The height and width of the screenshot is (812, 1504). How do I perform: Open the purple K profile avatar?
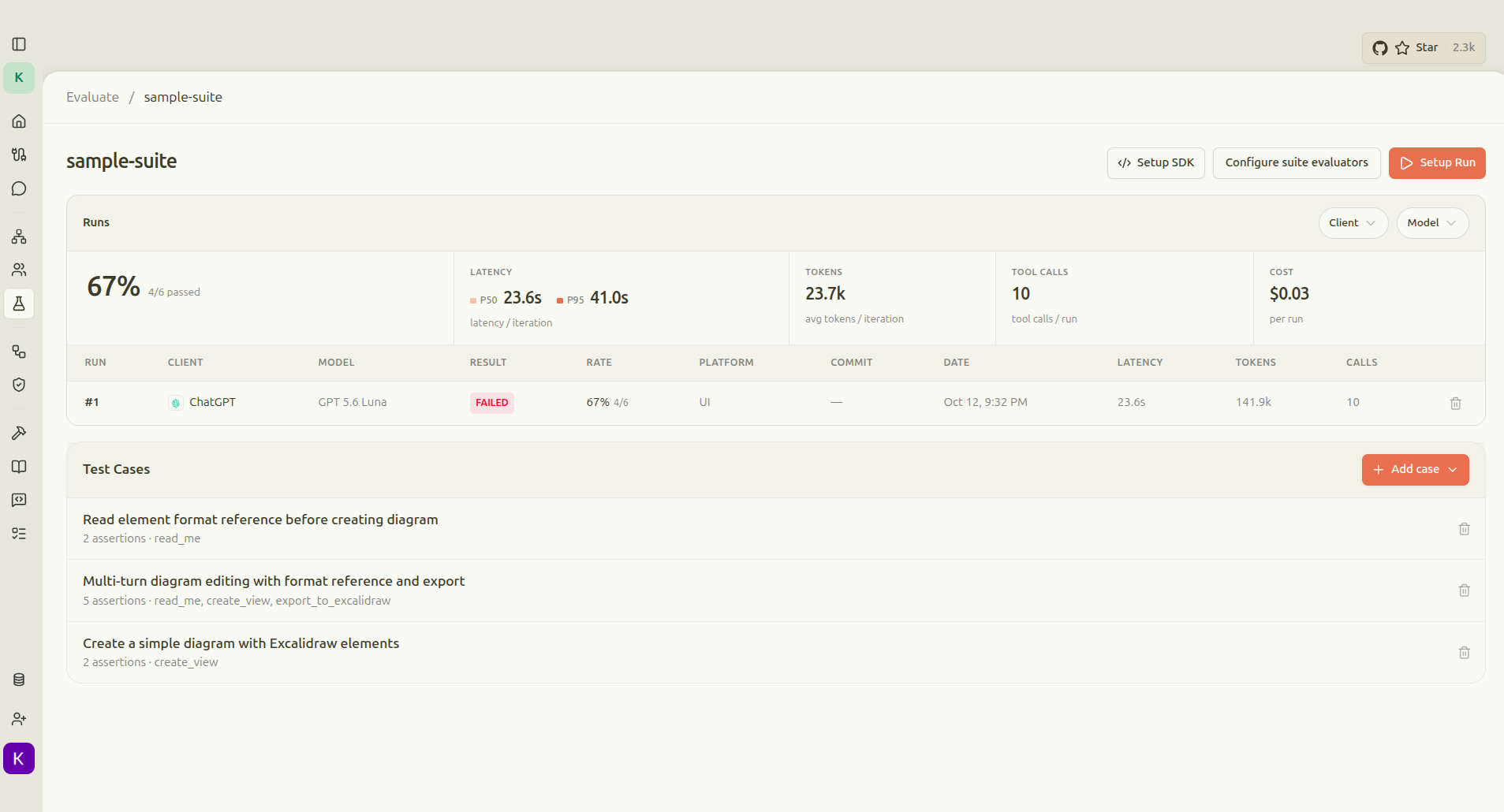coord(19,758)
